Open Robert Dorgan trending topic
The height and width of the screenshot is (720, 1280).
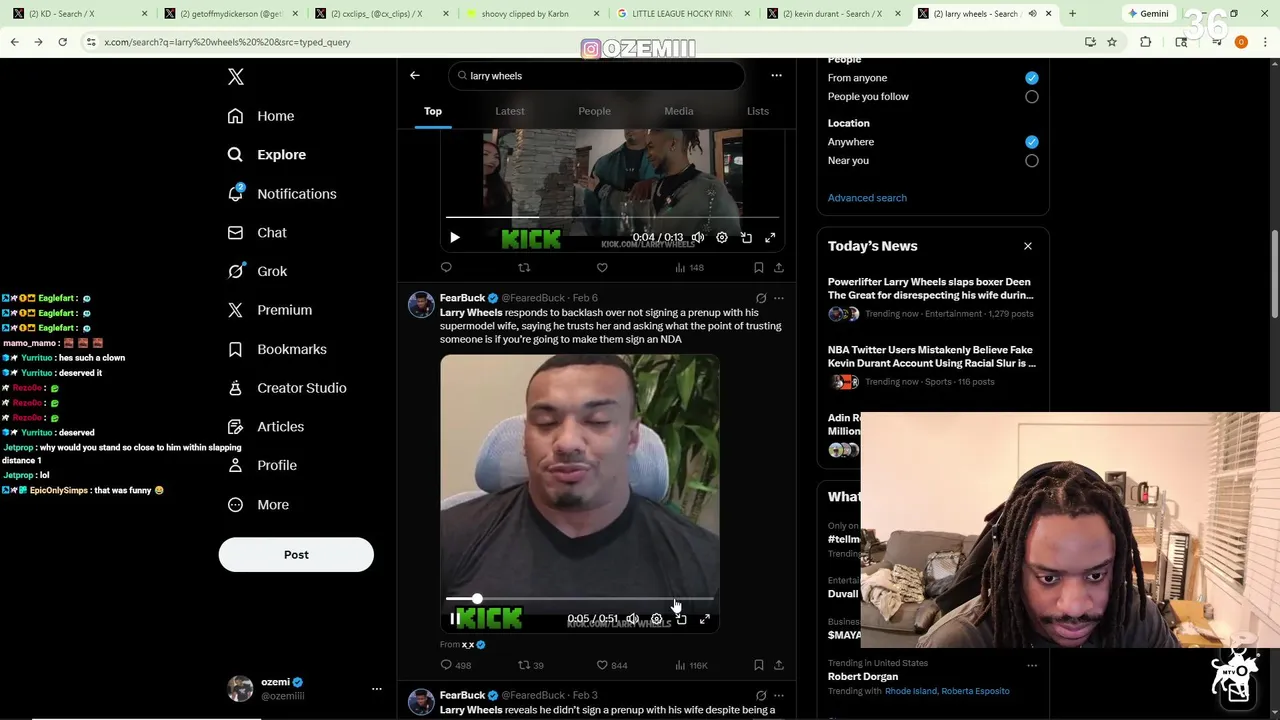pos(863,676)
